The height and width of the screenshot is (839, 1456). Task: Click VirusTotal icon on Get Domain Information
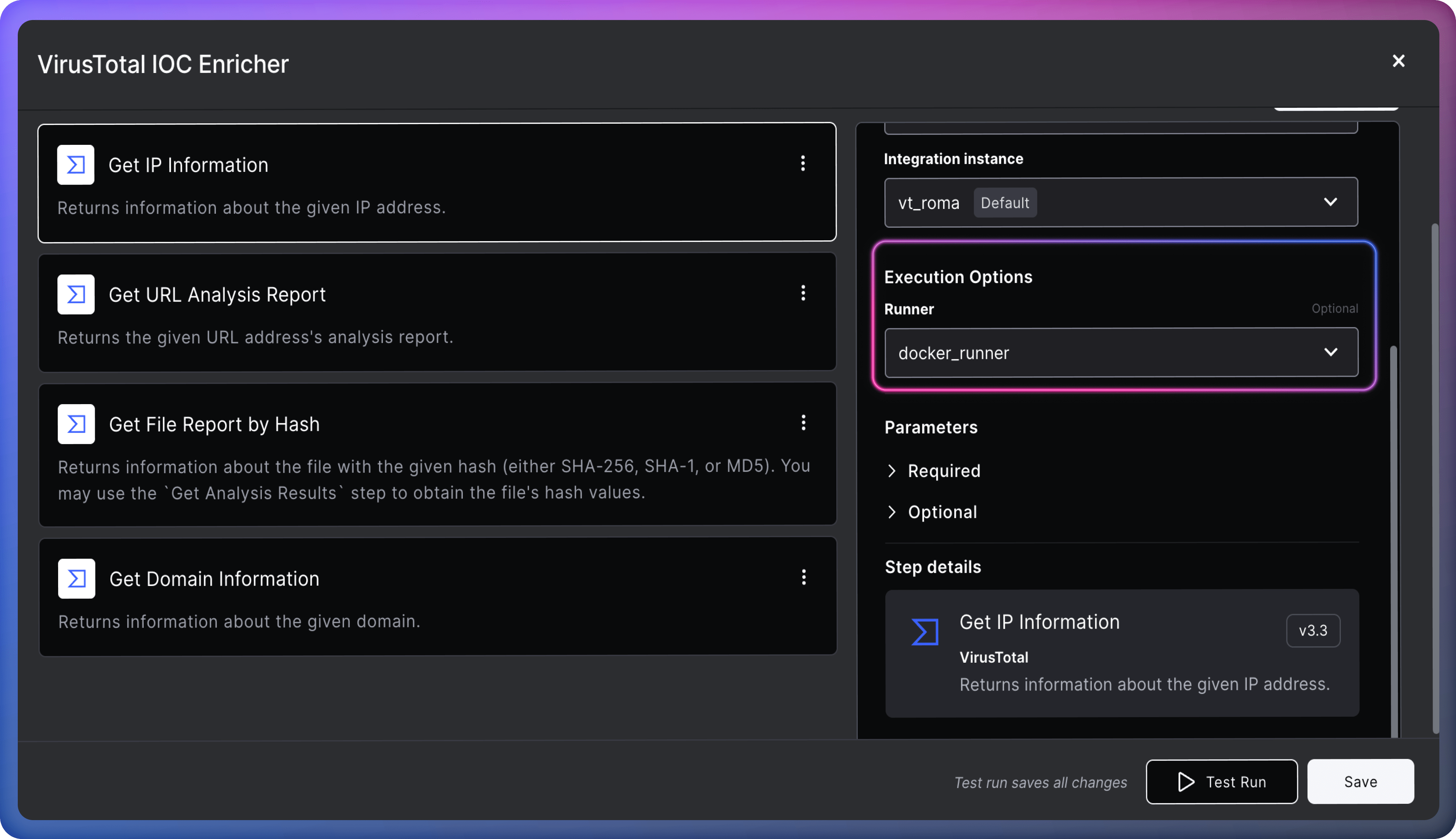point(77,579)
